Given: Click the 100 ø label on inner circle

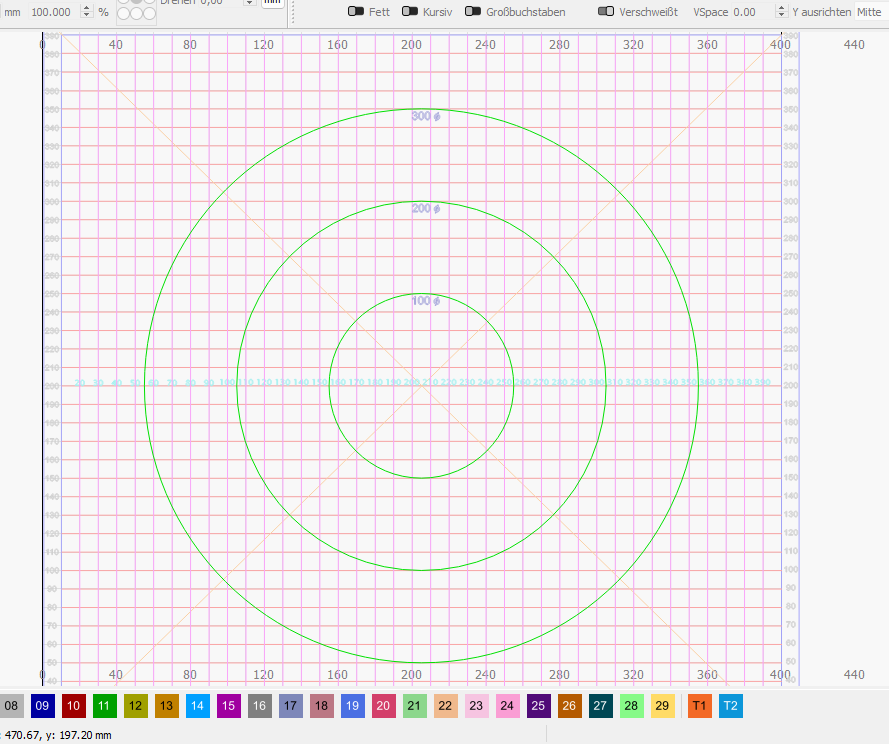Looking at the screenshot, I should (426, 301).
